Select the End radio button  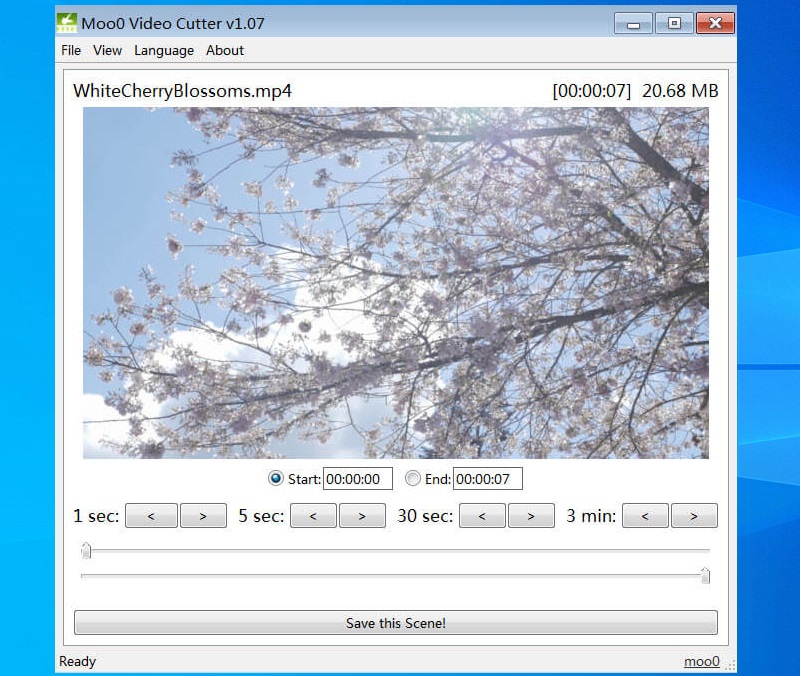(413, 479)
